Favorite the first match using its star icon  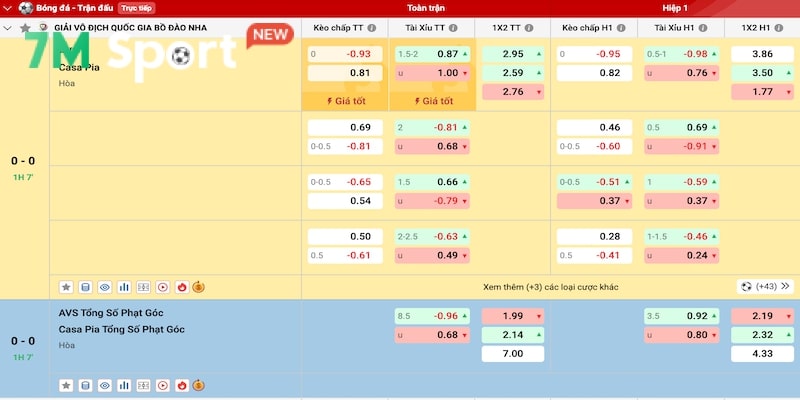coord(66,287)
